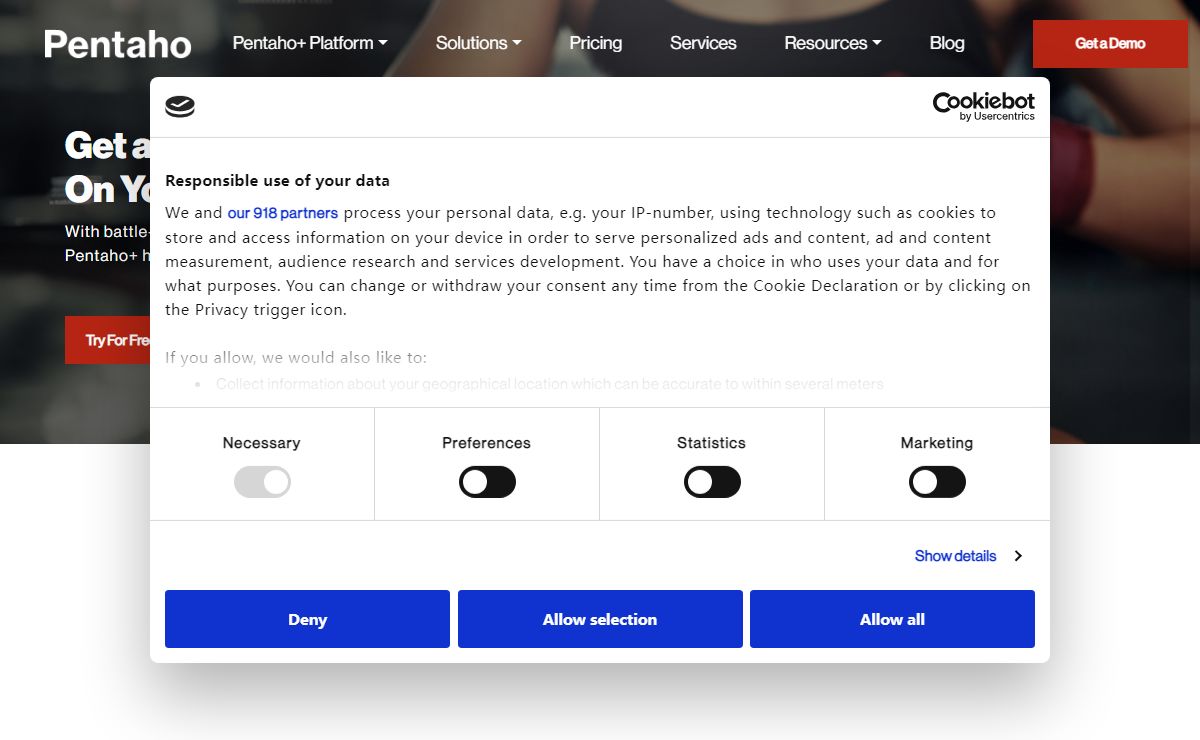Image resolution: width=1200 pixels, height=740 pixels.
Task: Click the Allow selection button
Action: tap(600, 619)
